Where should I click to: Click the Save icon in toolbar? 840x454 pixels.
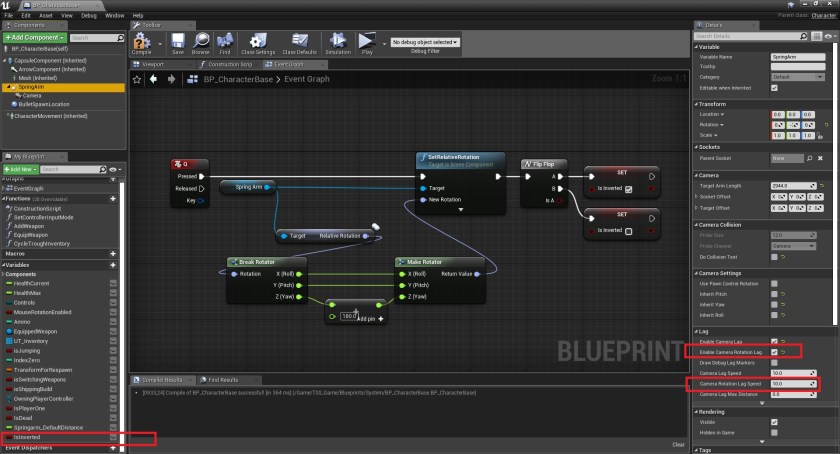click(178, 43)
